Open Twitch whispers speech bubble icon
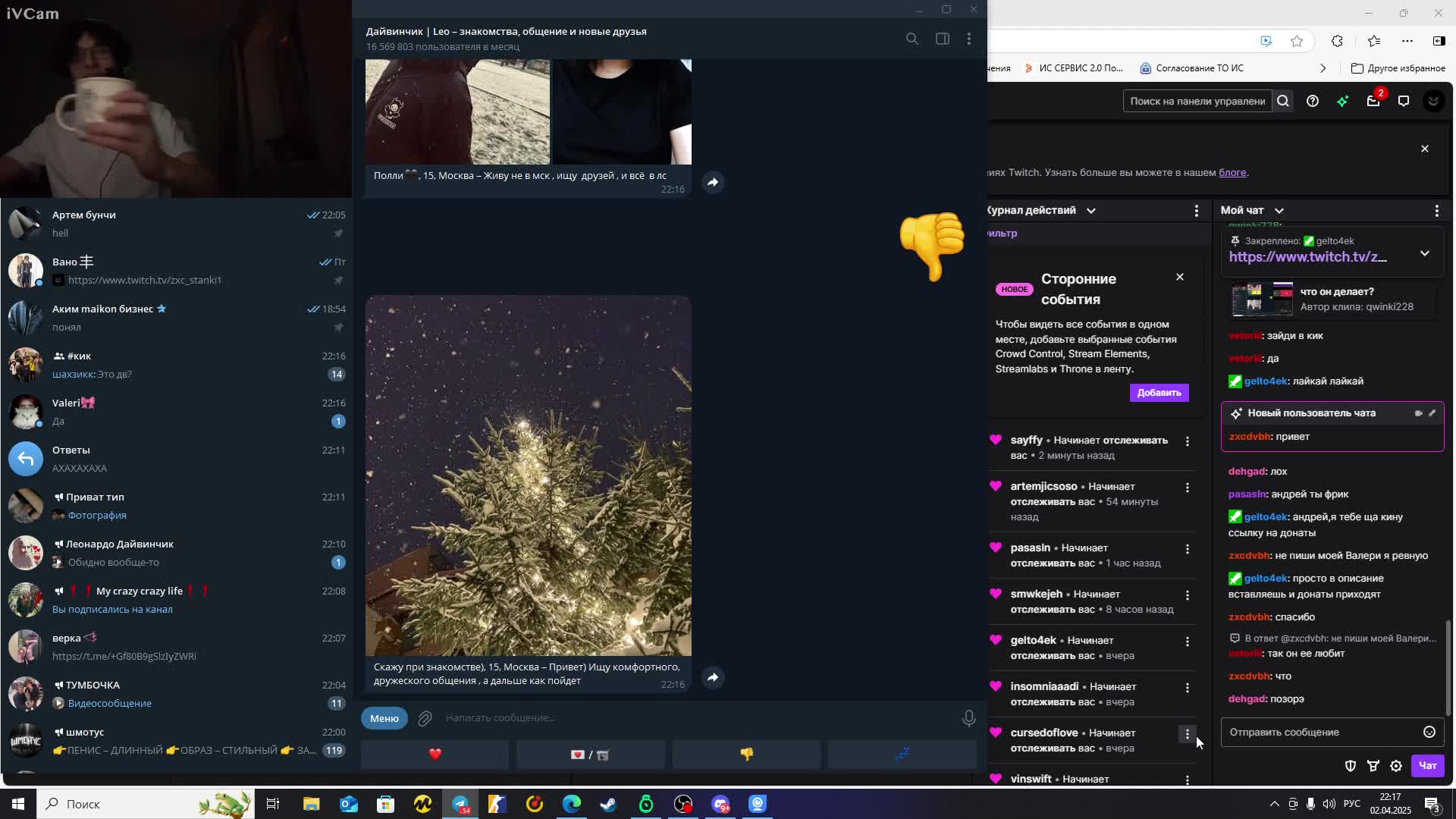Viewport: 1456px width, 819px height. pyautogui.click(x=1404, y=101)
